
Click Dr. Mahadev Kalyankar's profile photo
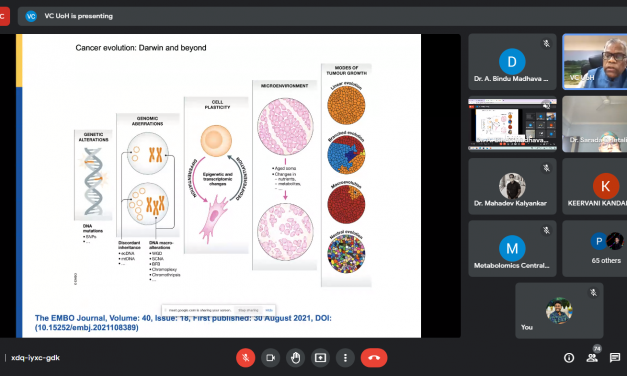tap(512, 186)
